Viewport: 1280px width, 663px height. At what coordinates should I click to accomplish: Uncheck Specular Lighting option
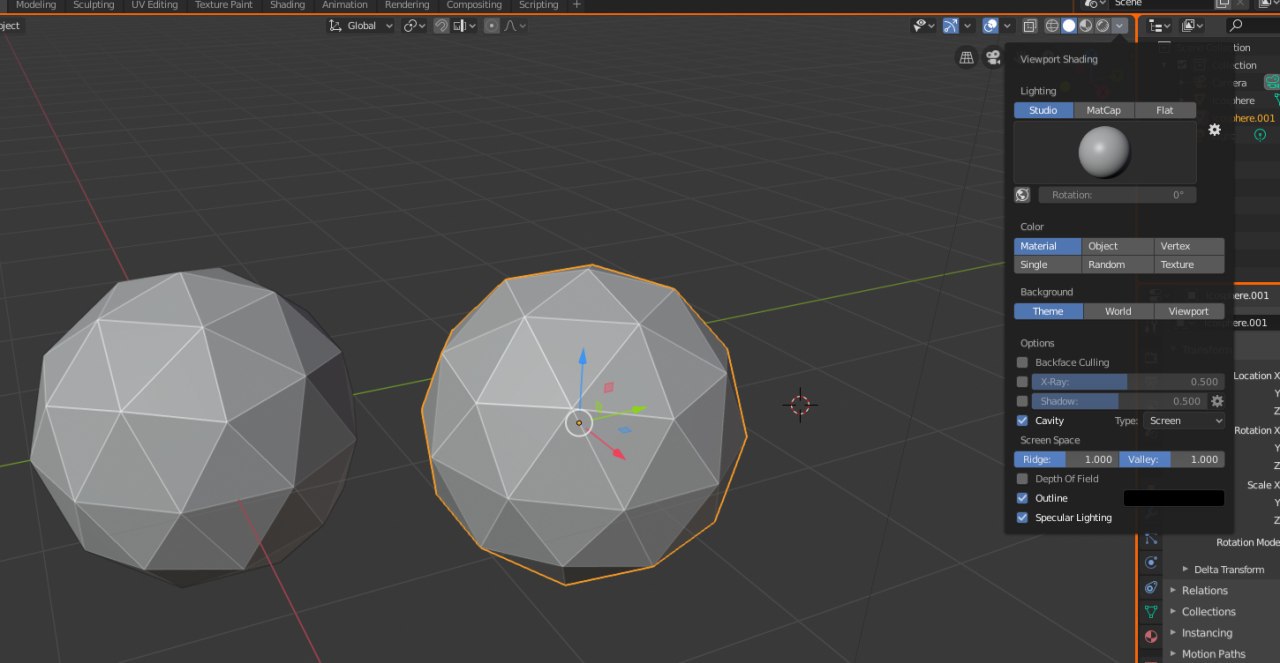pos(1022,518)
